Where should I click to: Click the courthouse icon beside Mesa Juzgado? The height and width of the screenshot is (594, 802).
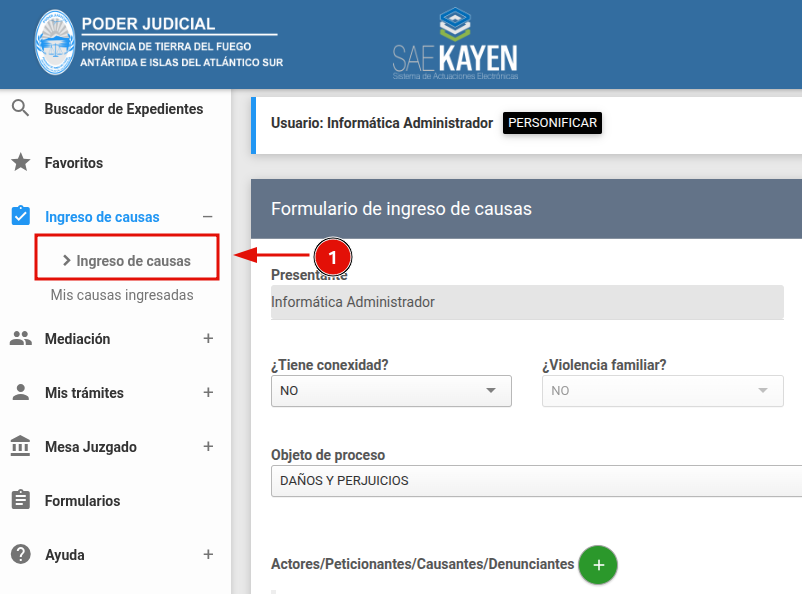(x=20, y=446)
